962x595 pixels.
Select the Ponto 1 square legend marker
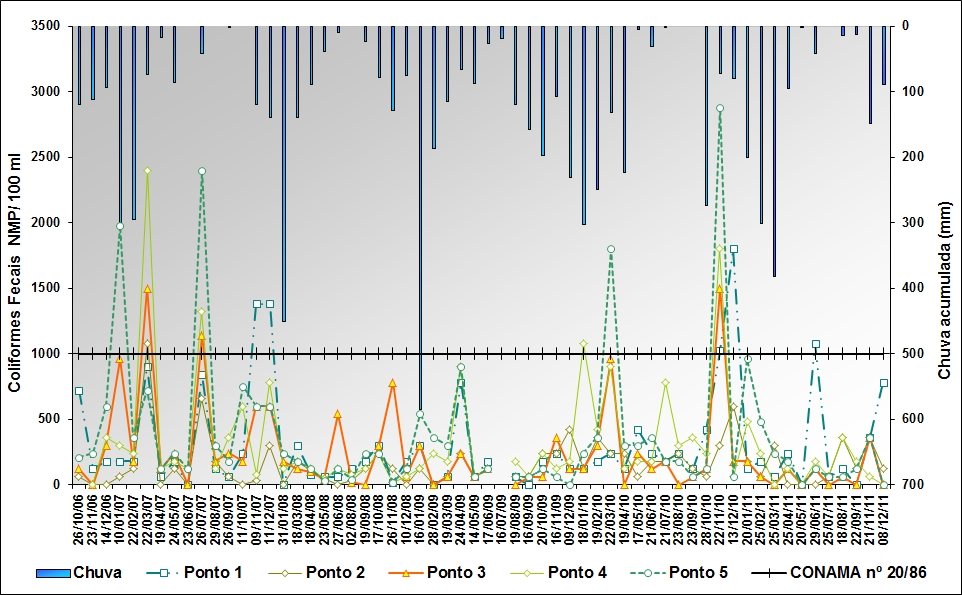pos(155,573)
